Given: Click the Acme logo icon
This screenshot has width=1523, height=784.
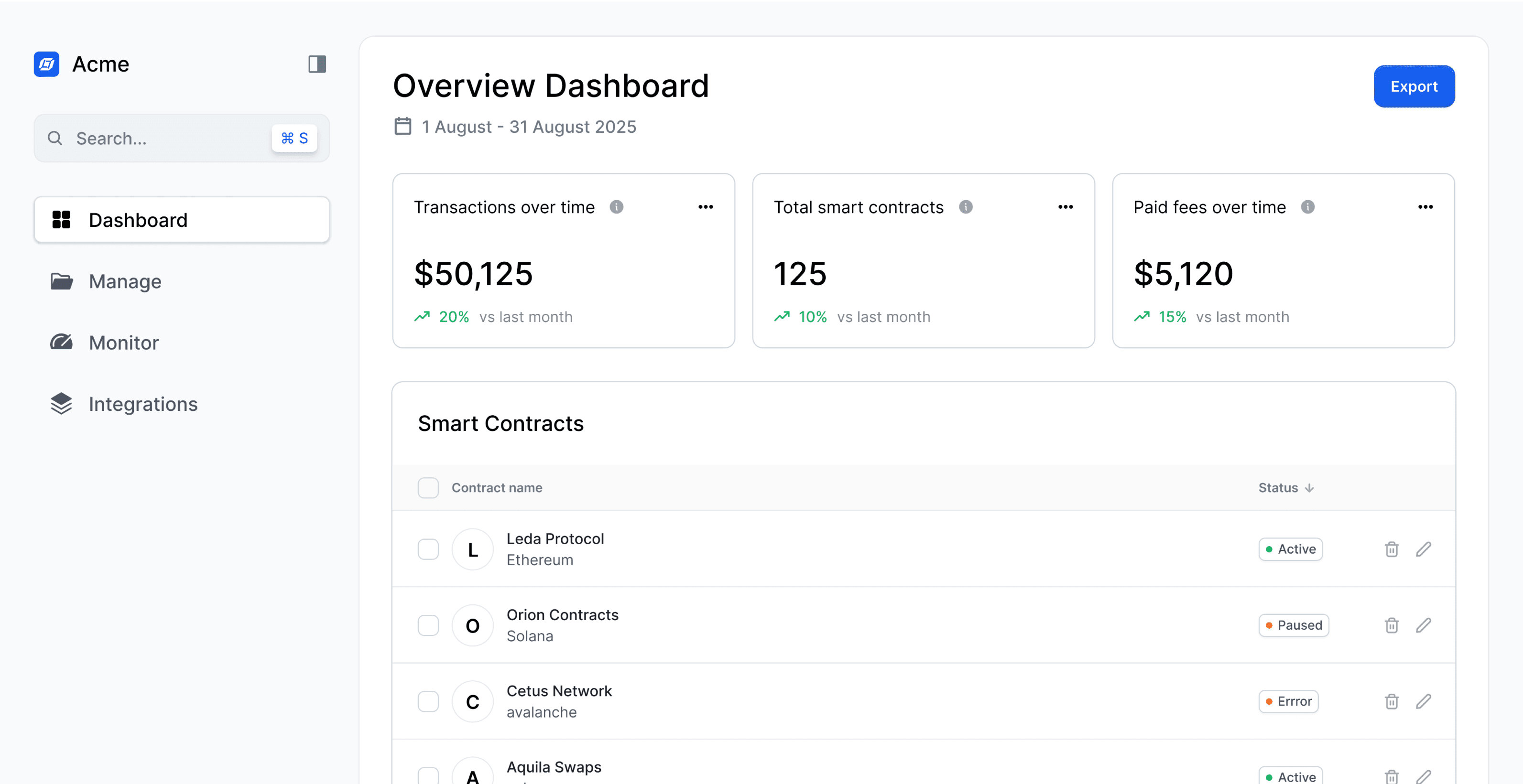Looking at the screenshot, I should 46,64.
